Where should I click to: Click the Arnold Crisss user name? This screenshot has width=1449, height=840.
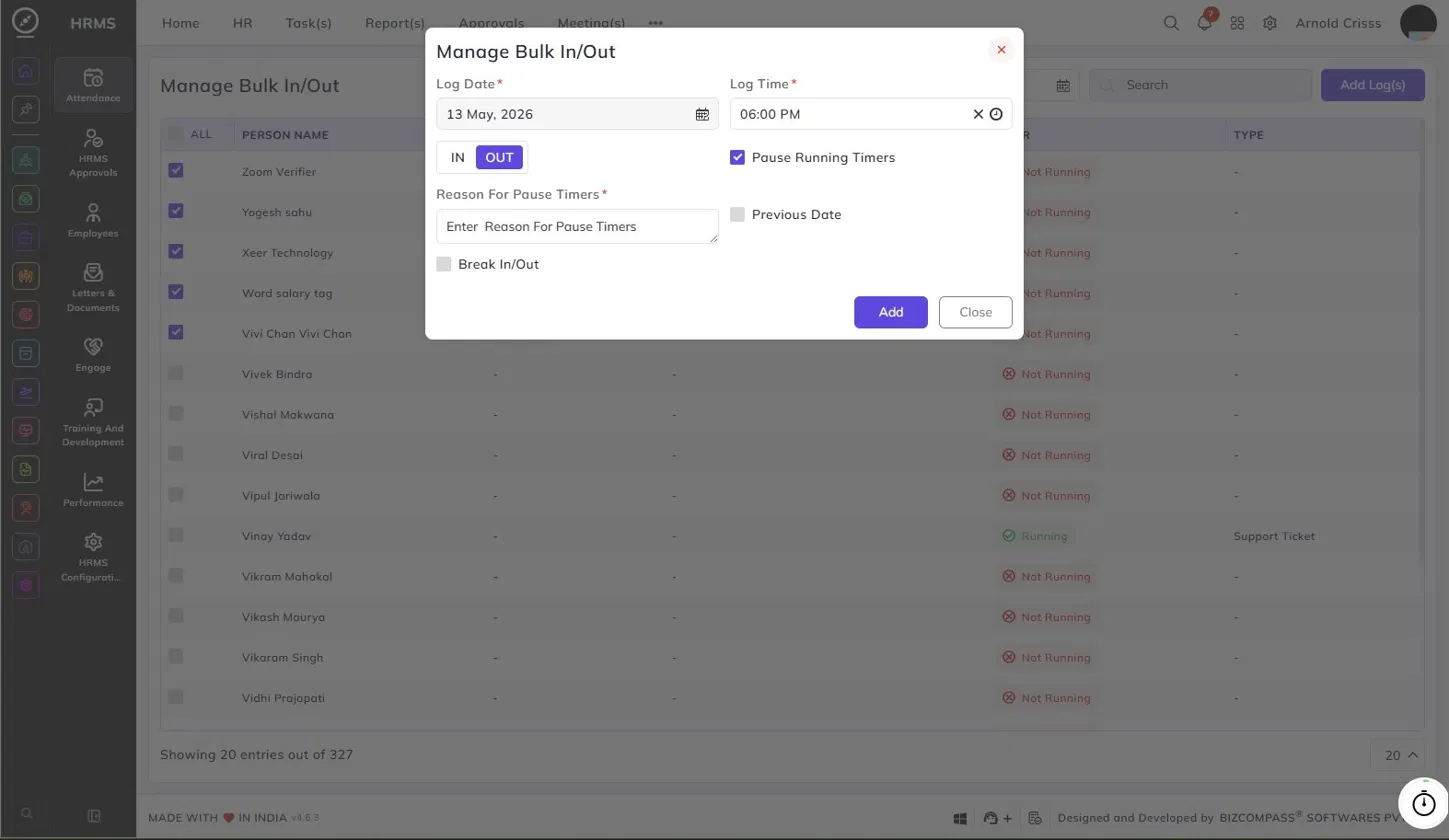pyautogui.click(x=1338, y=23)
